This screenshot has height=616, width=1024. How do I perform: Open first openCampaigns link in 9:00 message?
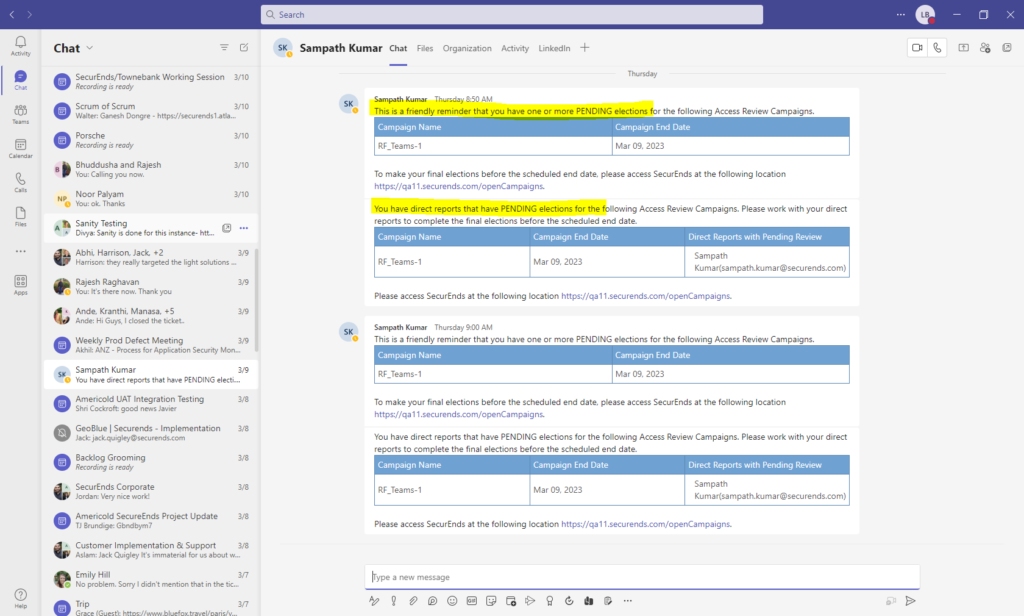click(x=458, y=414)
